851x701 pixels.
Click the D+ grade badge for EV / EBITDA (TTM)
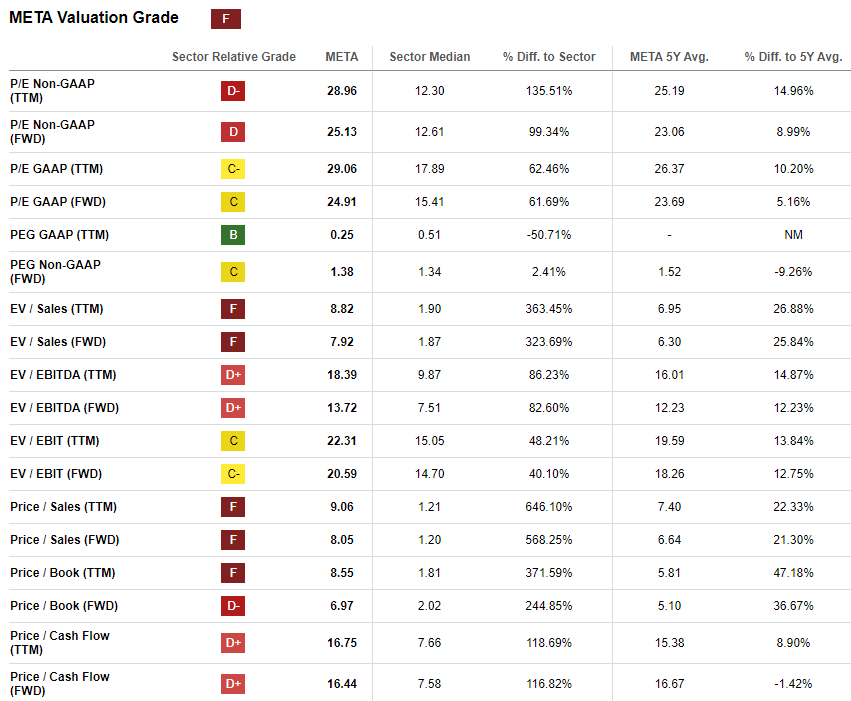(233, 374)
